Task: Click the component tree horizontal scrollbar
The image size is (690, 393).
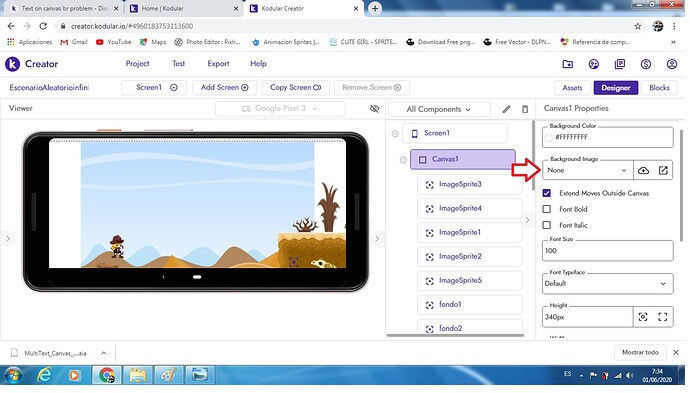Action: pyautogui.click(x=455, y=336)
